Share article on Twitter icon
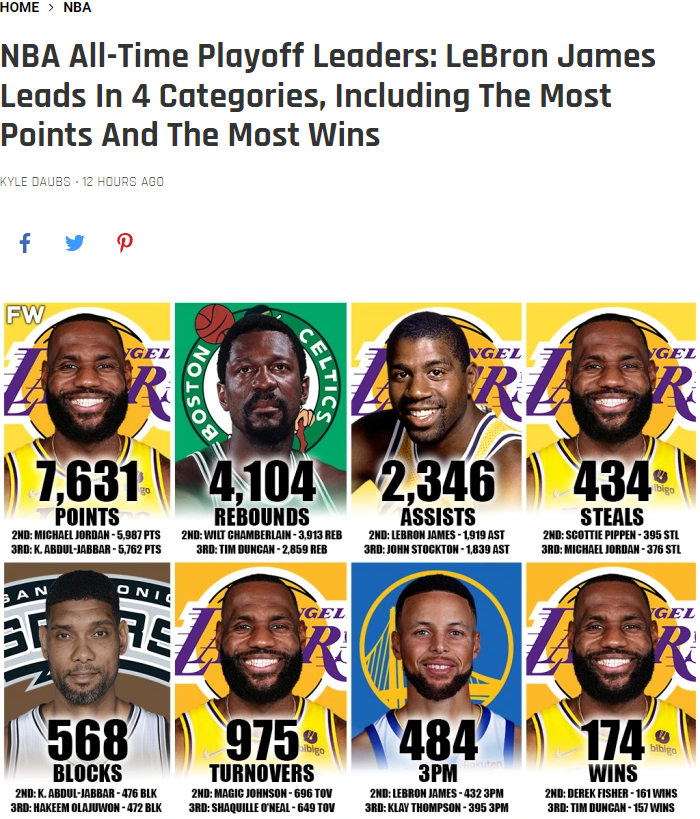 pyautogui.click(x=75, y=243)
